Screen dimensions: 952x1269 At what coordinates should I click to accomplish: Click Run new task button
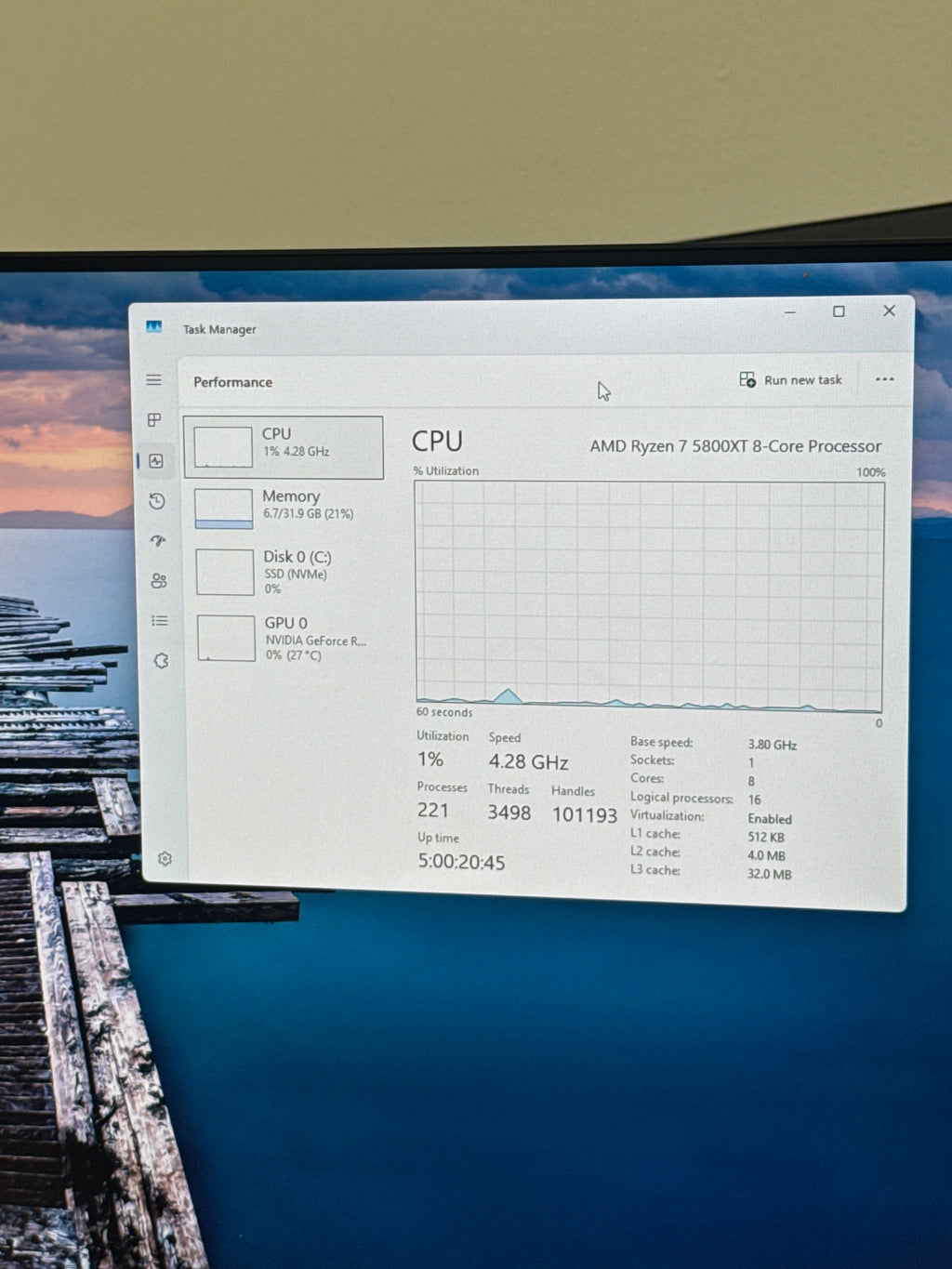790,379
